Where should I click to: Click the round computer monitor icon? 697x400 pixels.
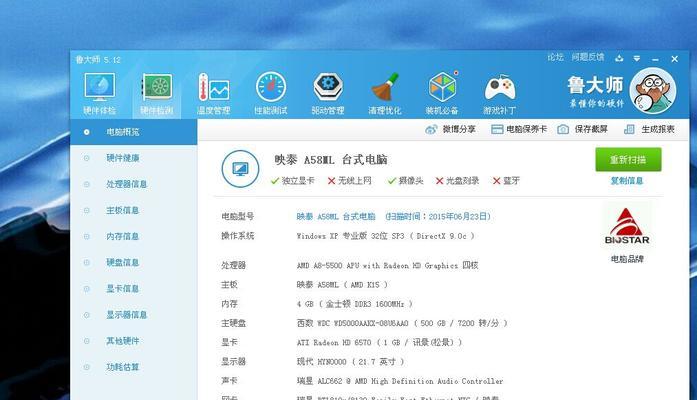point(240,169)
